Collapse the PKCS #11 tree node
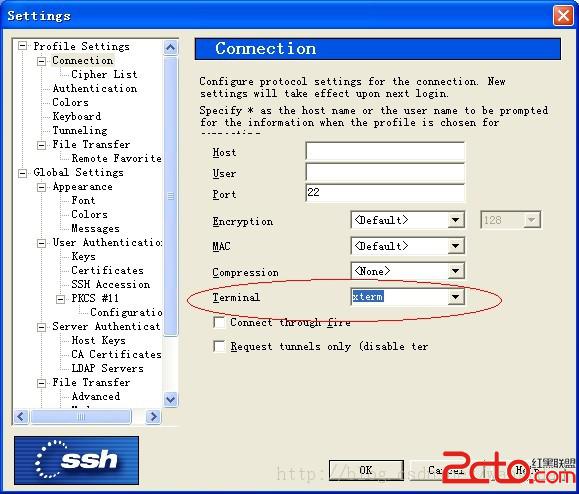 (x=61, y=299)
